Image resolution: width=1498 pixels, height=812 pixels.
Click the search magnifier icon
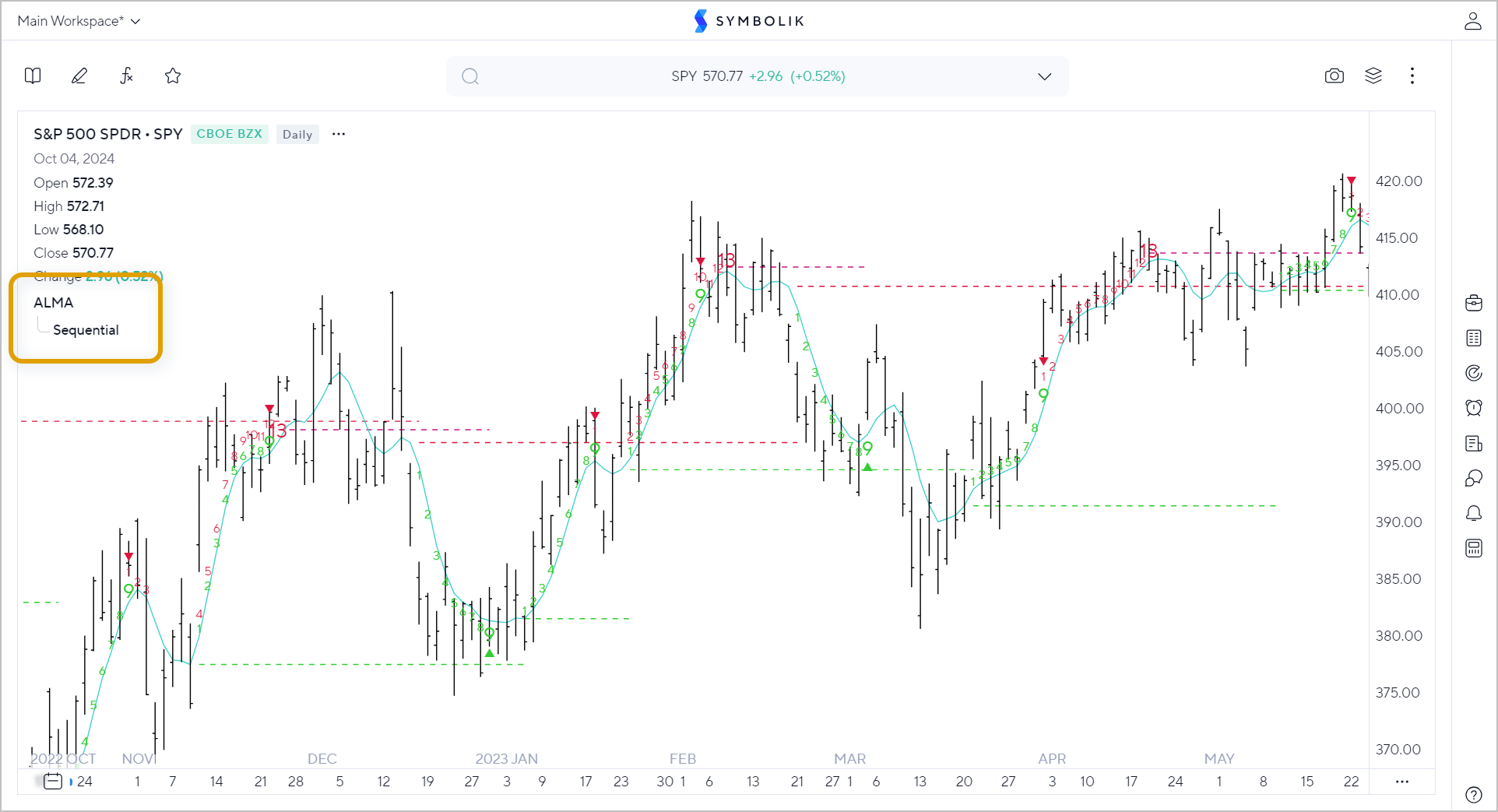pyautogui.click(x=470, y=76)
